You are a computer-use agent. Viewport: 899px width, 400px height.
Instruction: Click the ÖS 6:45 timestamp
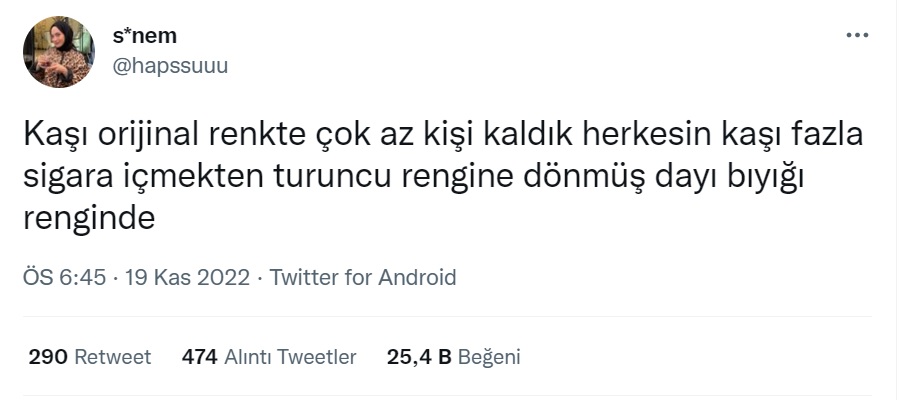click(65, 278)
